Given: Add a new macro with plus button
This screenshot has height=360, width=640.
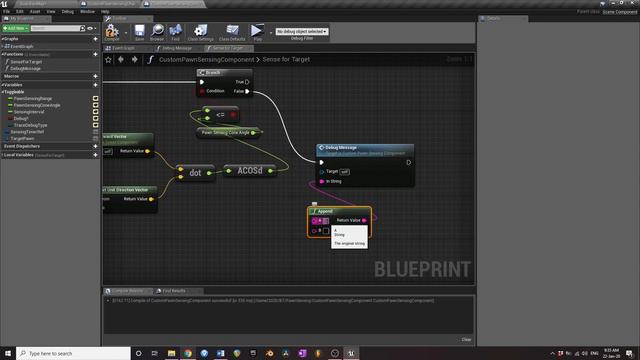Looking at the screenshot, I should click(x=96, y=76).
